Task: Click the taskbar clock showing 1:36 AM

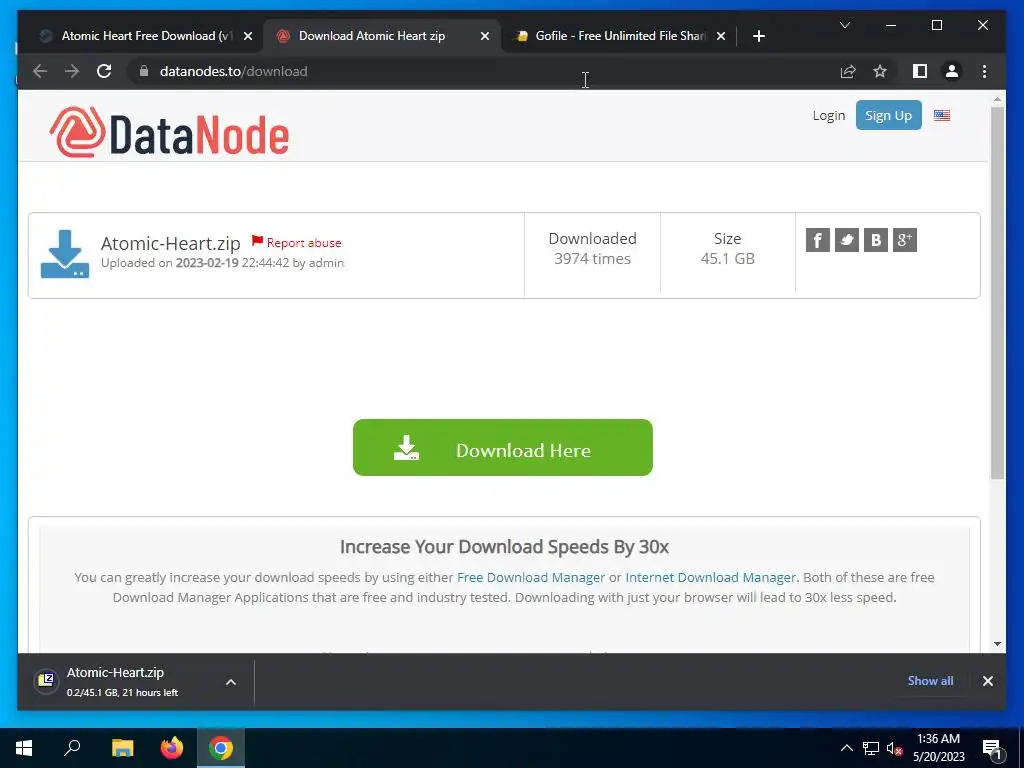Action: pos(938,748)
